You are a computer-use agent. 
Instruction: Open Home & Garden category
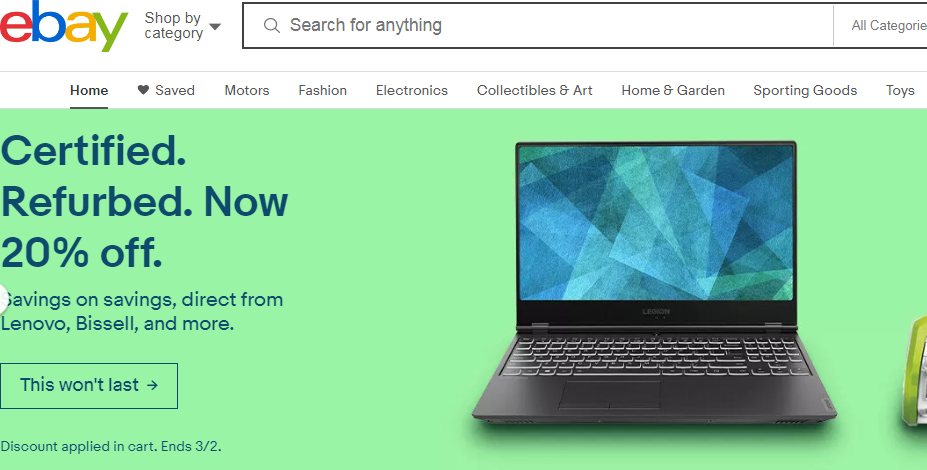673,90
